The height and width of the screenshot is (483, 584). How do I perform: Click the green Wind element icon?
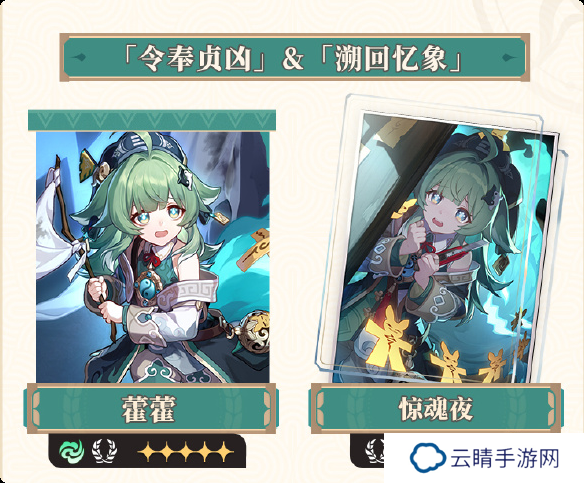[72, 451]
